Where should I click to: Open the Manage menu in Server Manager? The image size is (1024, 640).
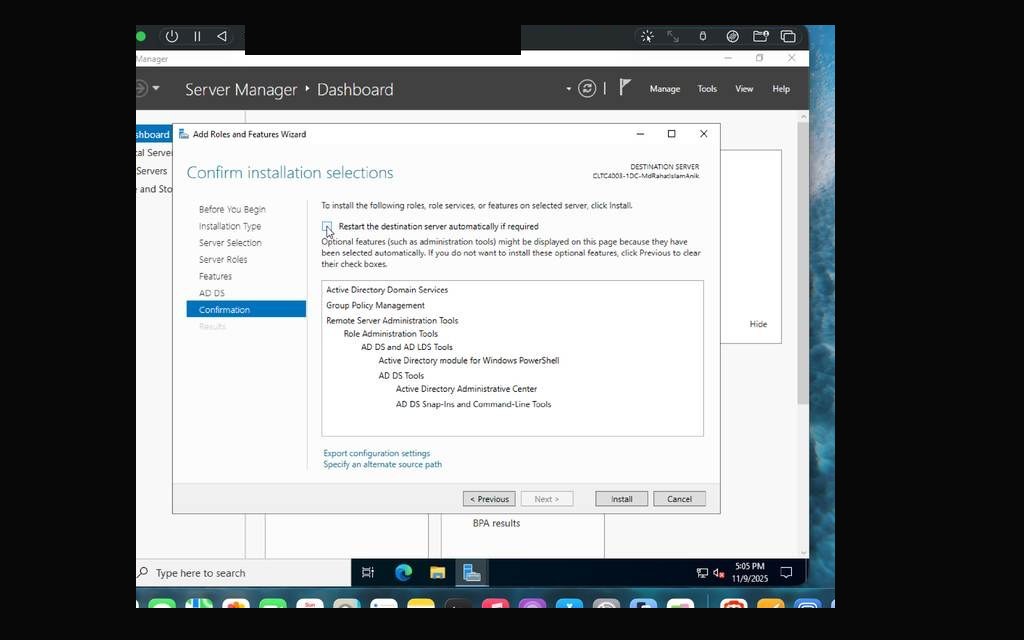665,89
